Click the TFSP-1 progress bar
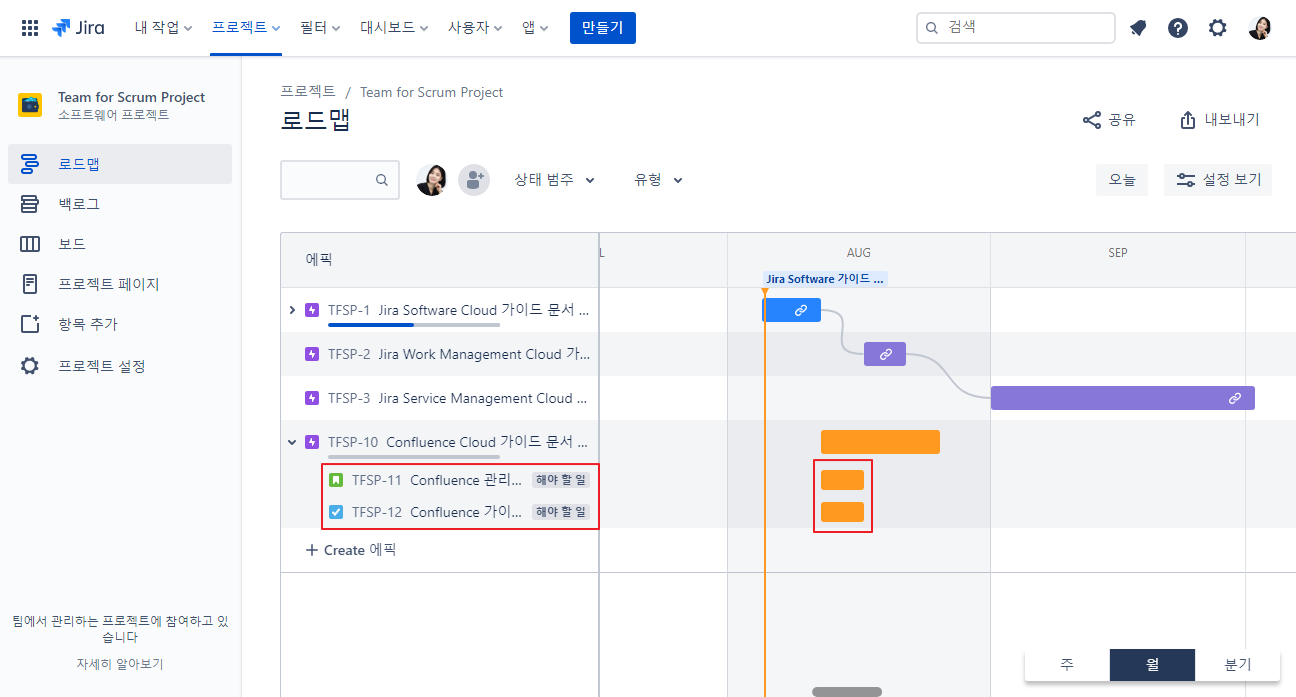This screenshot has width=1296, height=697. tap(414, 325)
